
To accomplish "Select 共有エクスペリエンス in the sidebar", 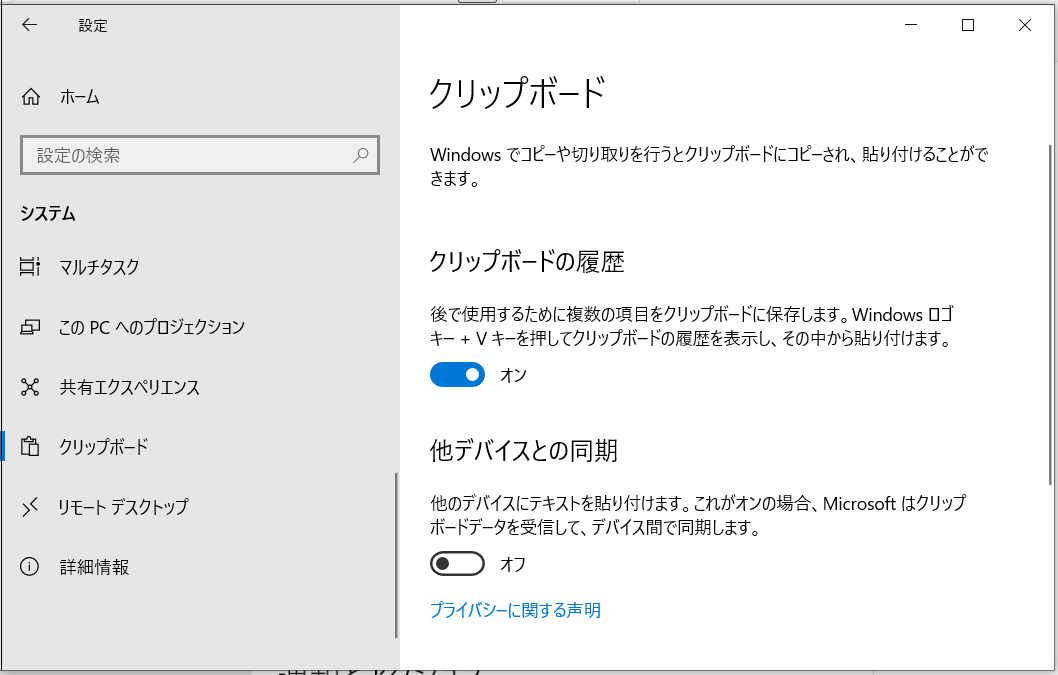I will [x=129, y=387].
